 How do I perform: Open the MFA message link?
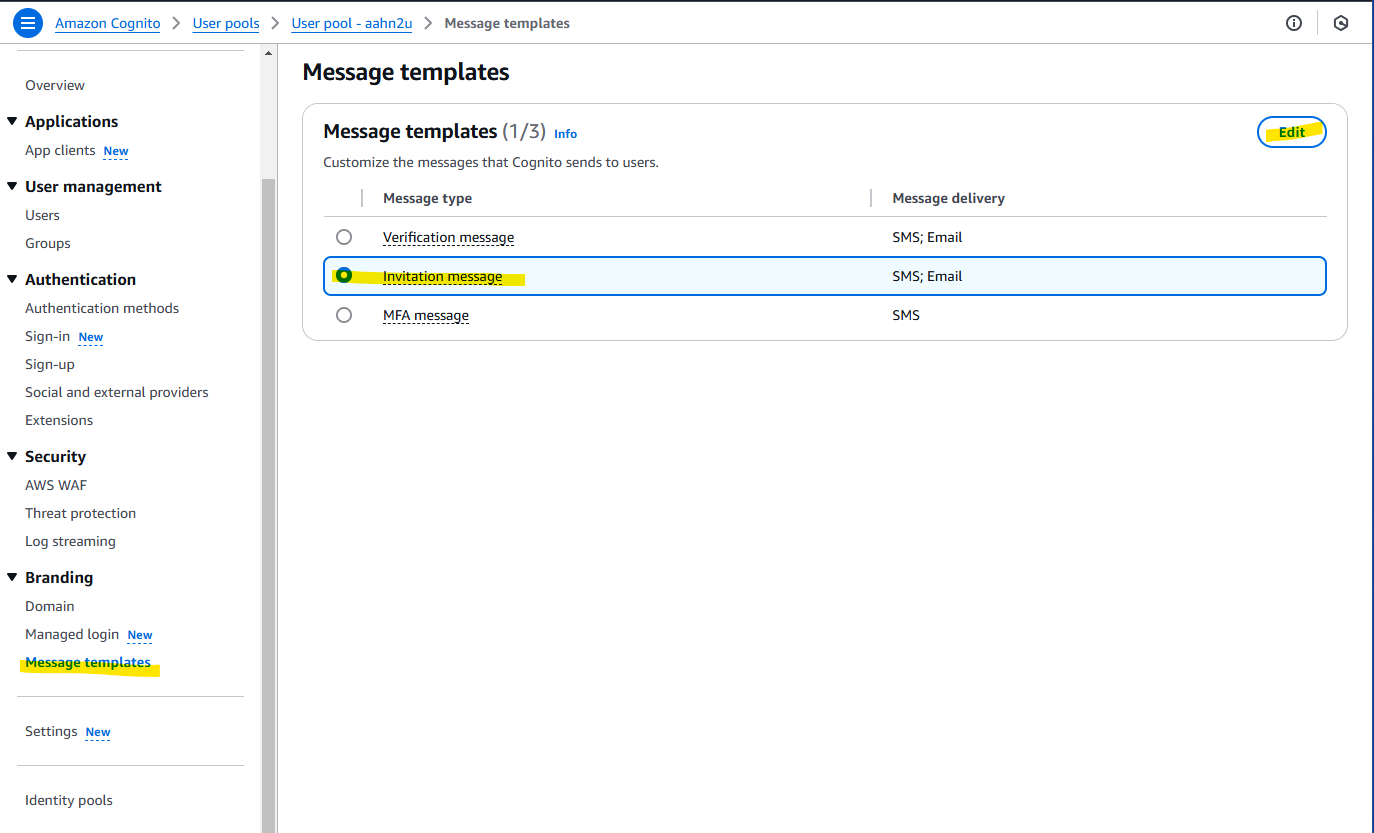(x=426, y=315)
